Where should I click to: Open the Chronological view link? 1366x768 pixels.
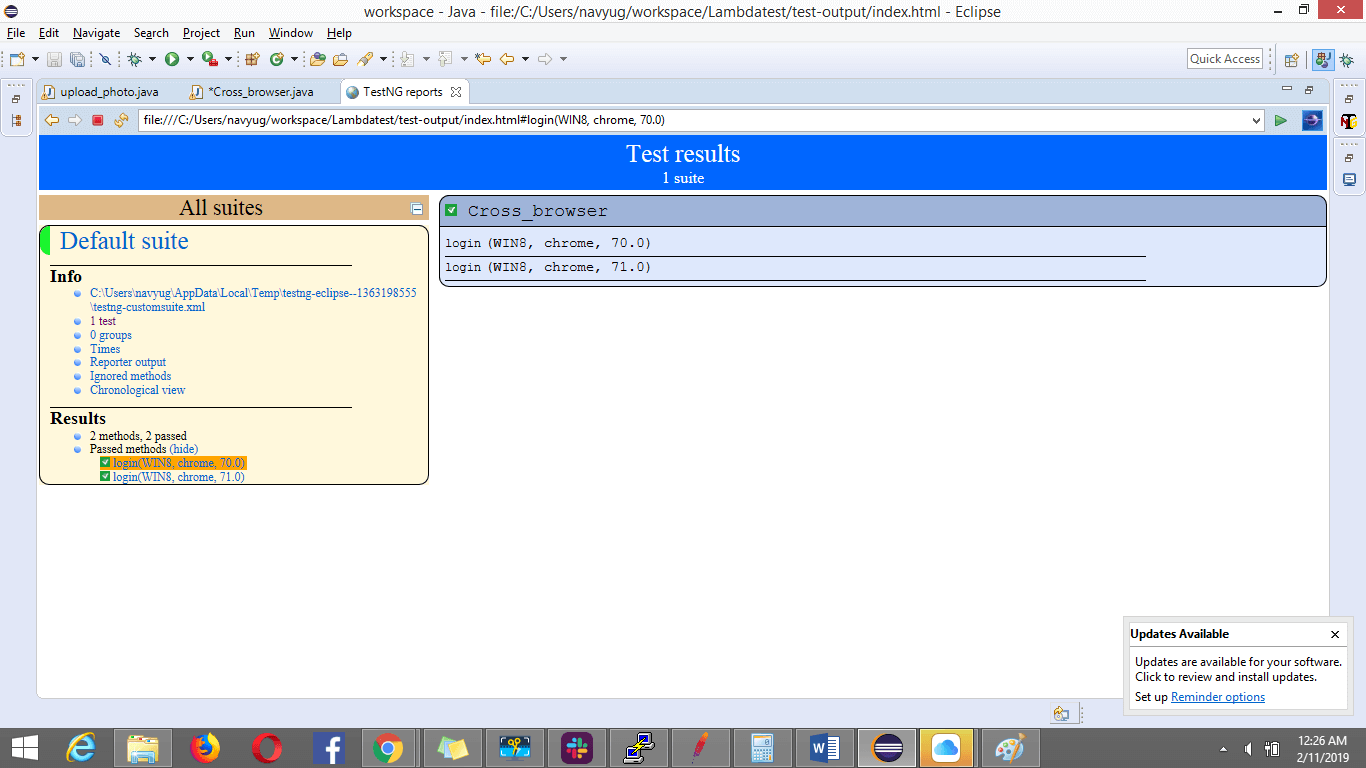[x=137, y=390]
